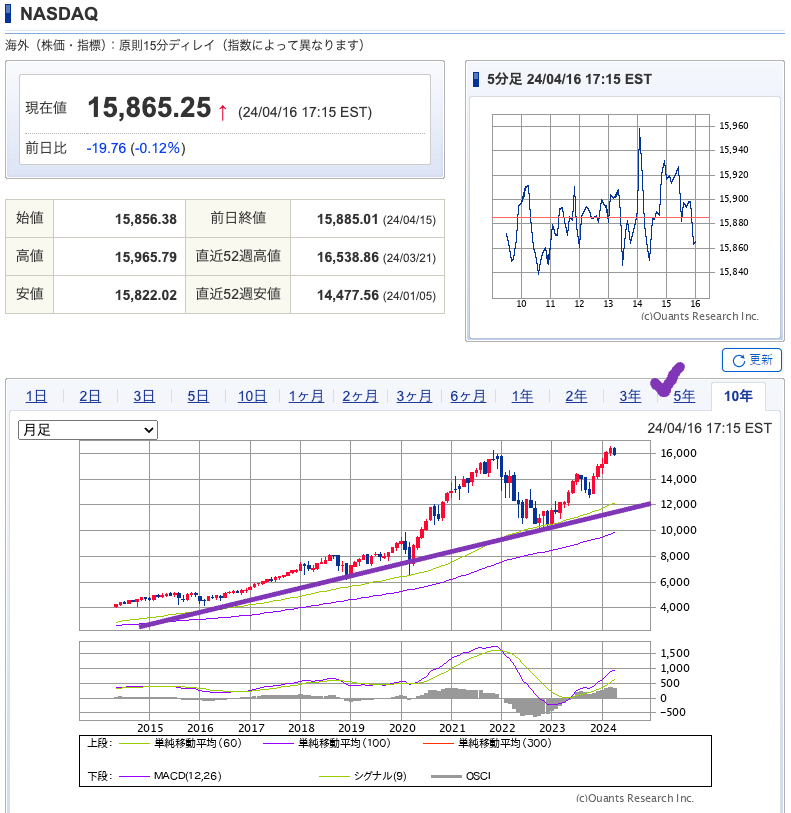
Task: Click the 直近52週高値 header cell
Action: [238, 257]
